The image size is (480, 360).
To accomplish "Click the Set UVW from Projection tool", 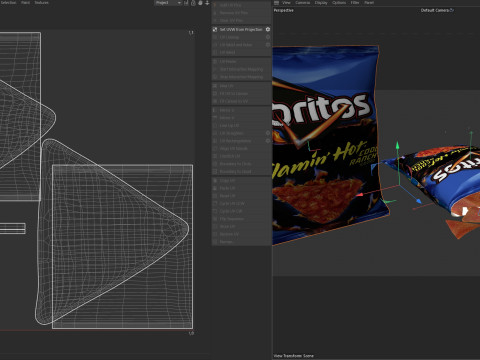I will tap(241, 30).
